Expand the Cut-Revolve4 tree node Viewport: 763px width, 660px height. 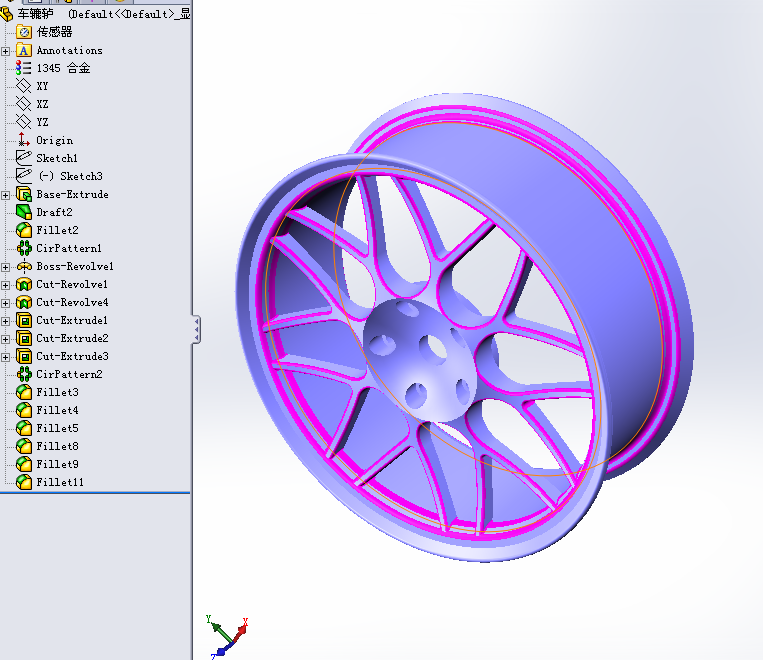[x=5, y=303]
